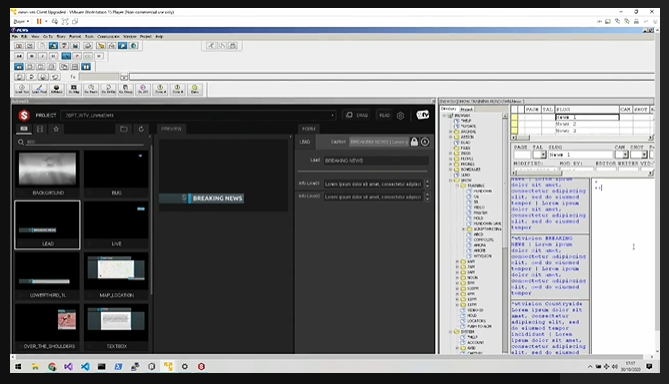Expand the SHOW folder in directory tree
The image size is (669, 384).
point(451,180)
